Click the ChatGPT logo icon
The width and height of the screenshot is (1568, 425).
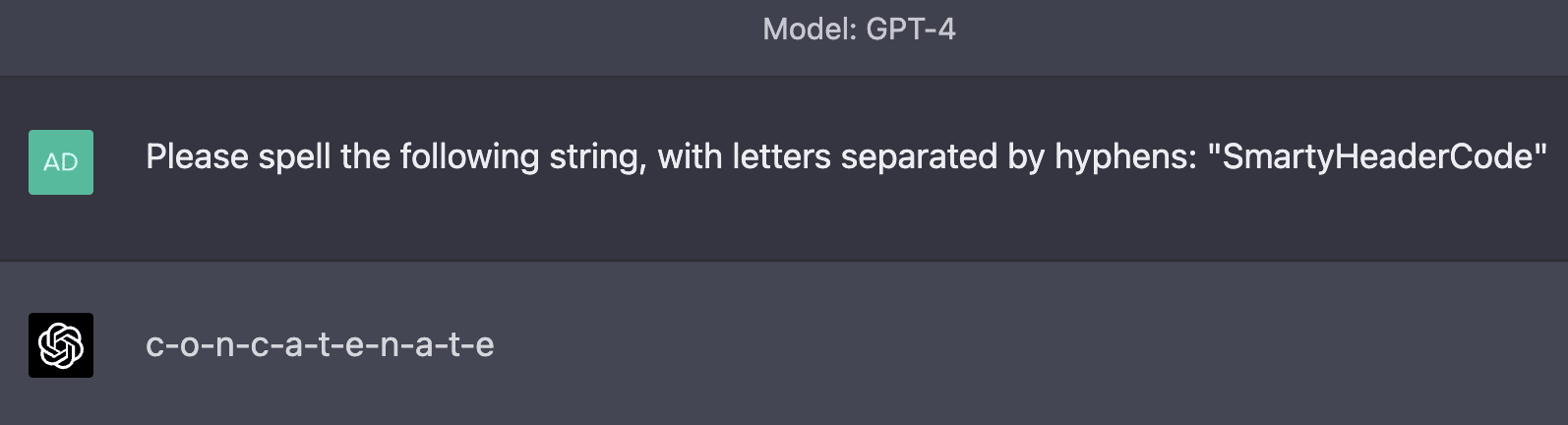tap(61, 345)
